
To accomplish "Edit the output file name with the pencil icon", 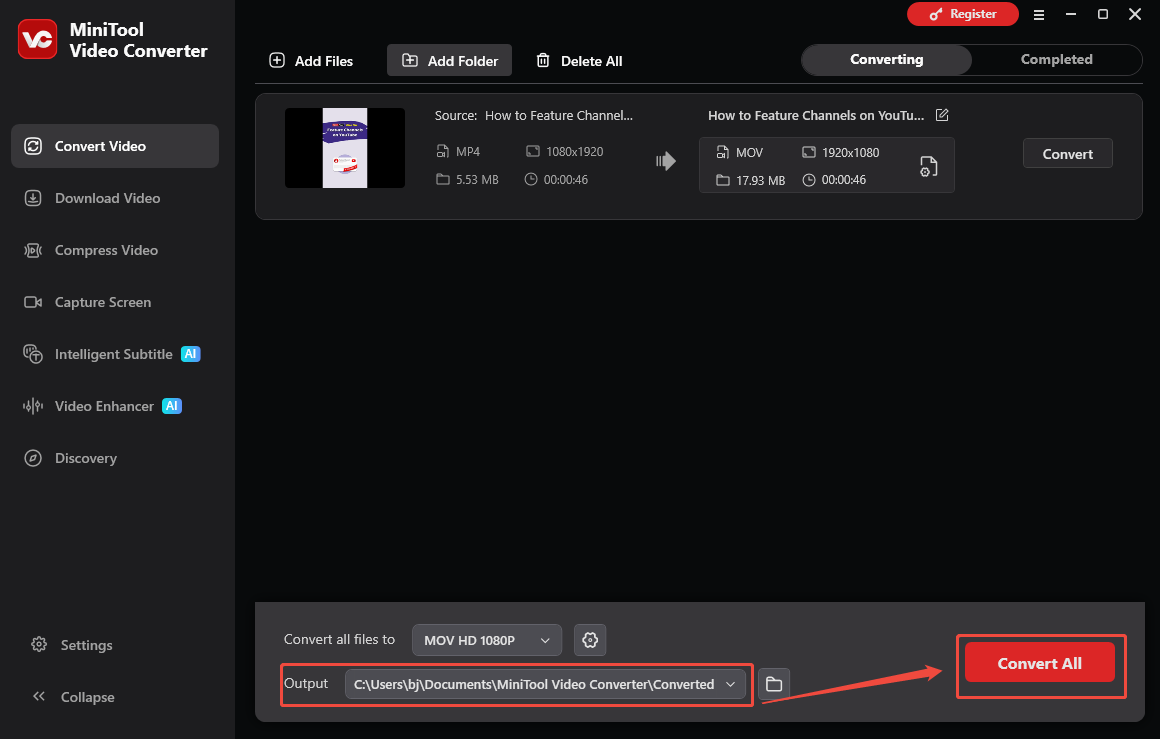I will [x=942, y=115].
